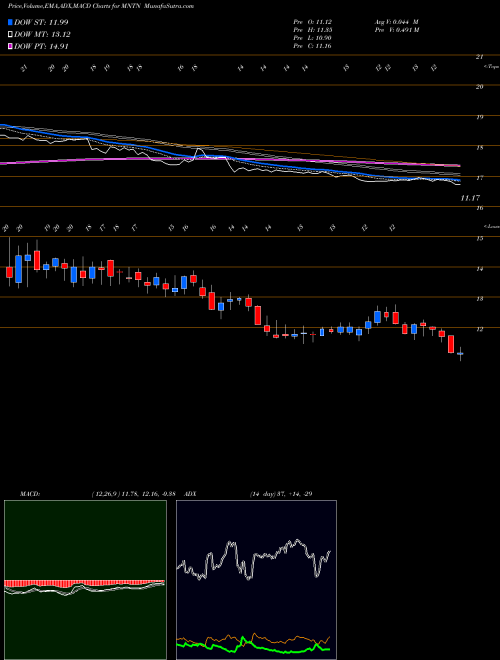
Task: Click the chart title mentioning MNTN MunafaSutra.com
Action: (101, 6)
